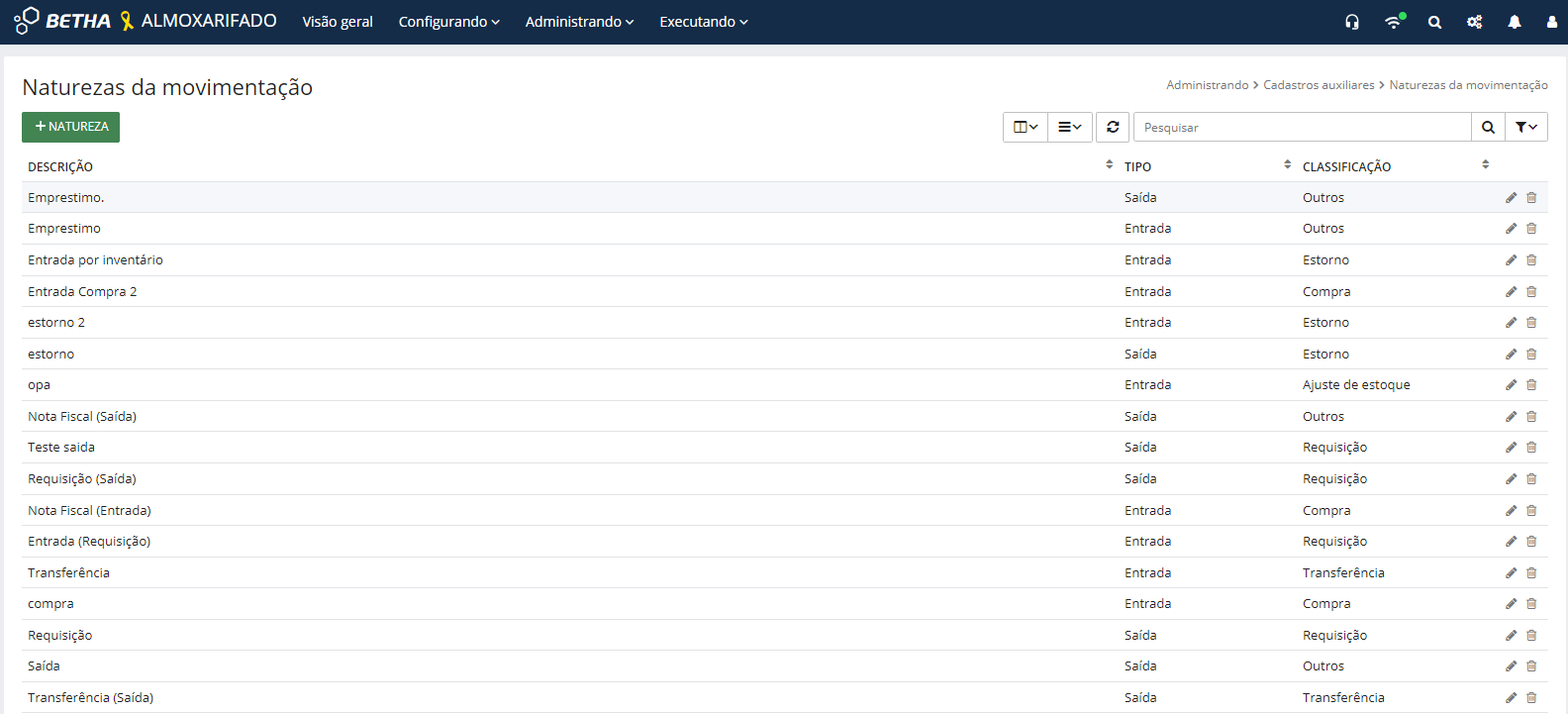1568x714 pixels.
Task: Refresh the naturezas list
Action: (x=1113, y=127)
